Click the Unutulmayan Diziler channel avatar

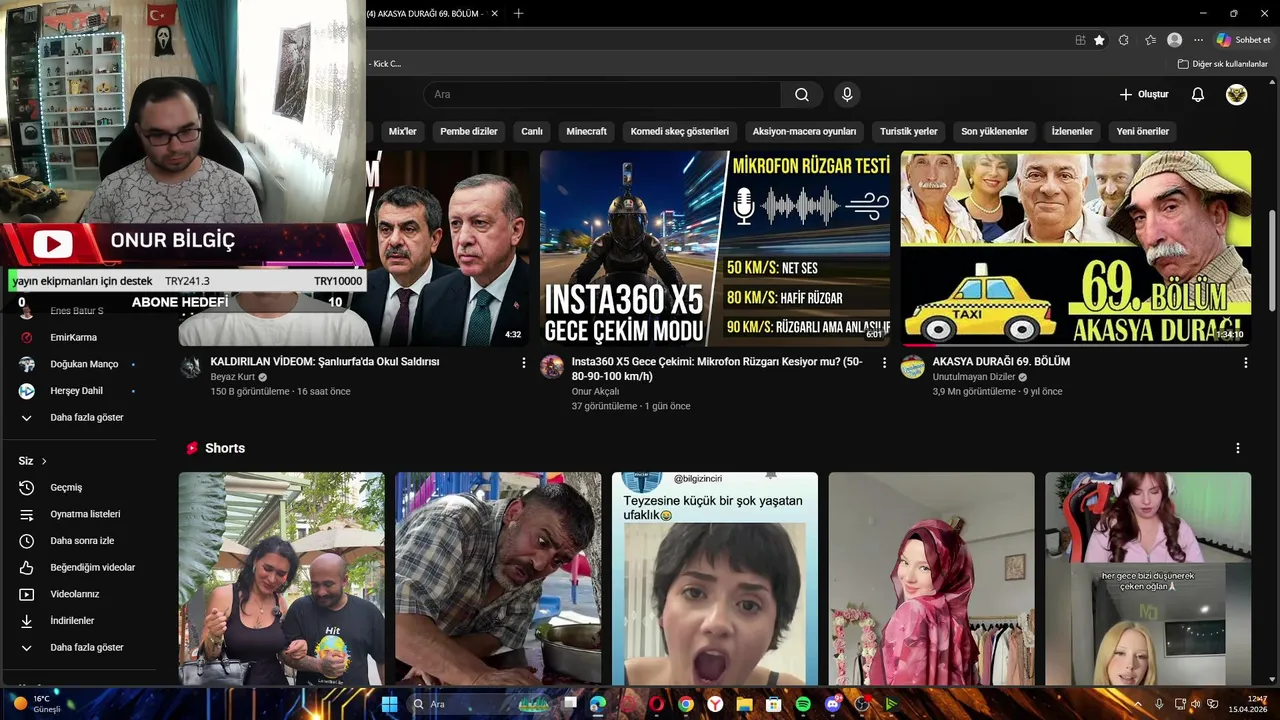913,367
